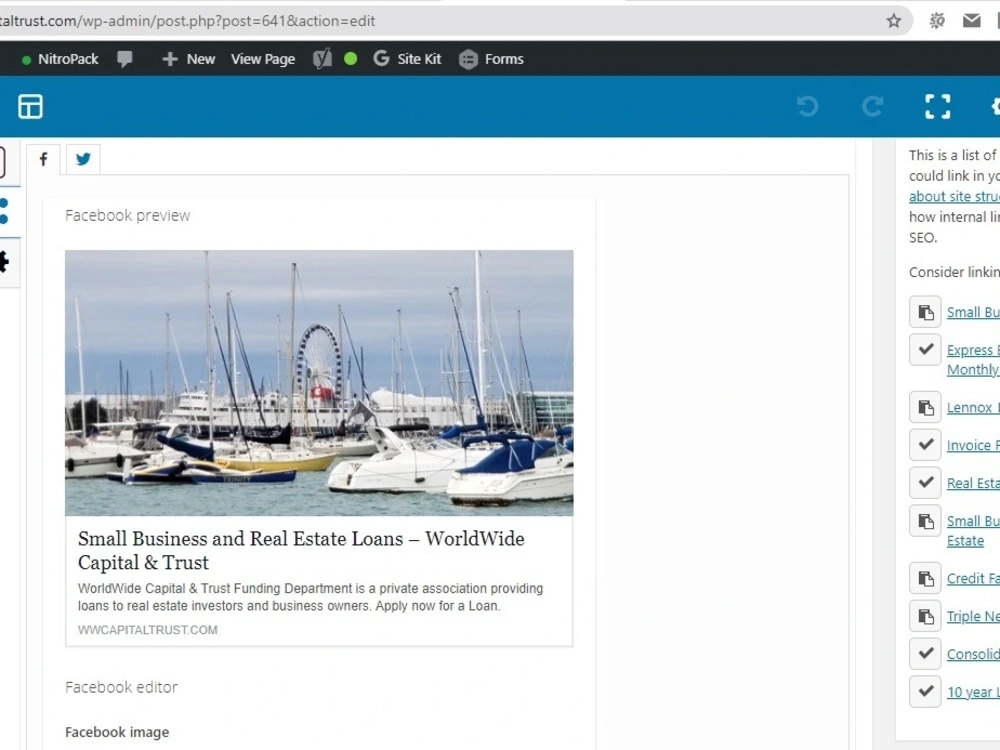This screenshot has width=1000, height=750.
Task: Copy the Triple Ne... suggestion link
Action: click(925, 616)
